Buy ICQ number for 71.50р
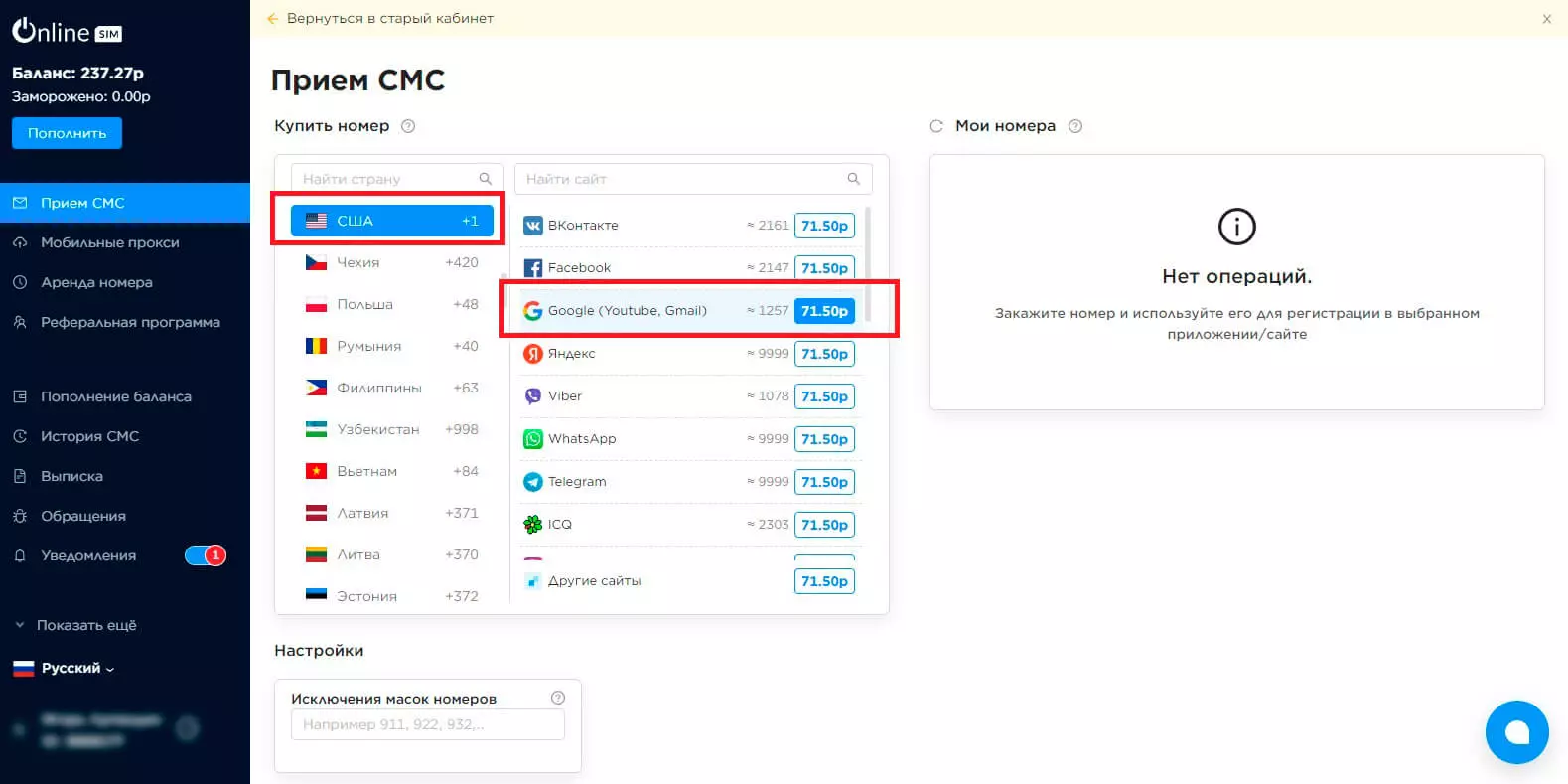Image resolution: width=1568 pixels, height=784 pixels. (x=824, y=525)
